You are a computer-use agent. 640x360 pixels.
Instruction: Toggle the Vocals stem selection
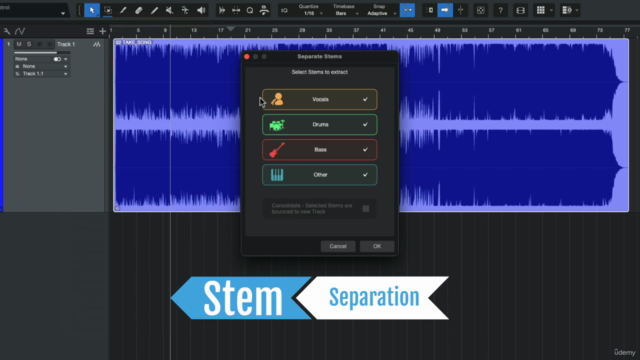320,100
